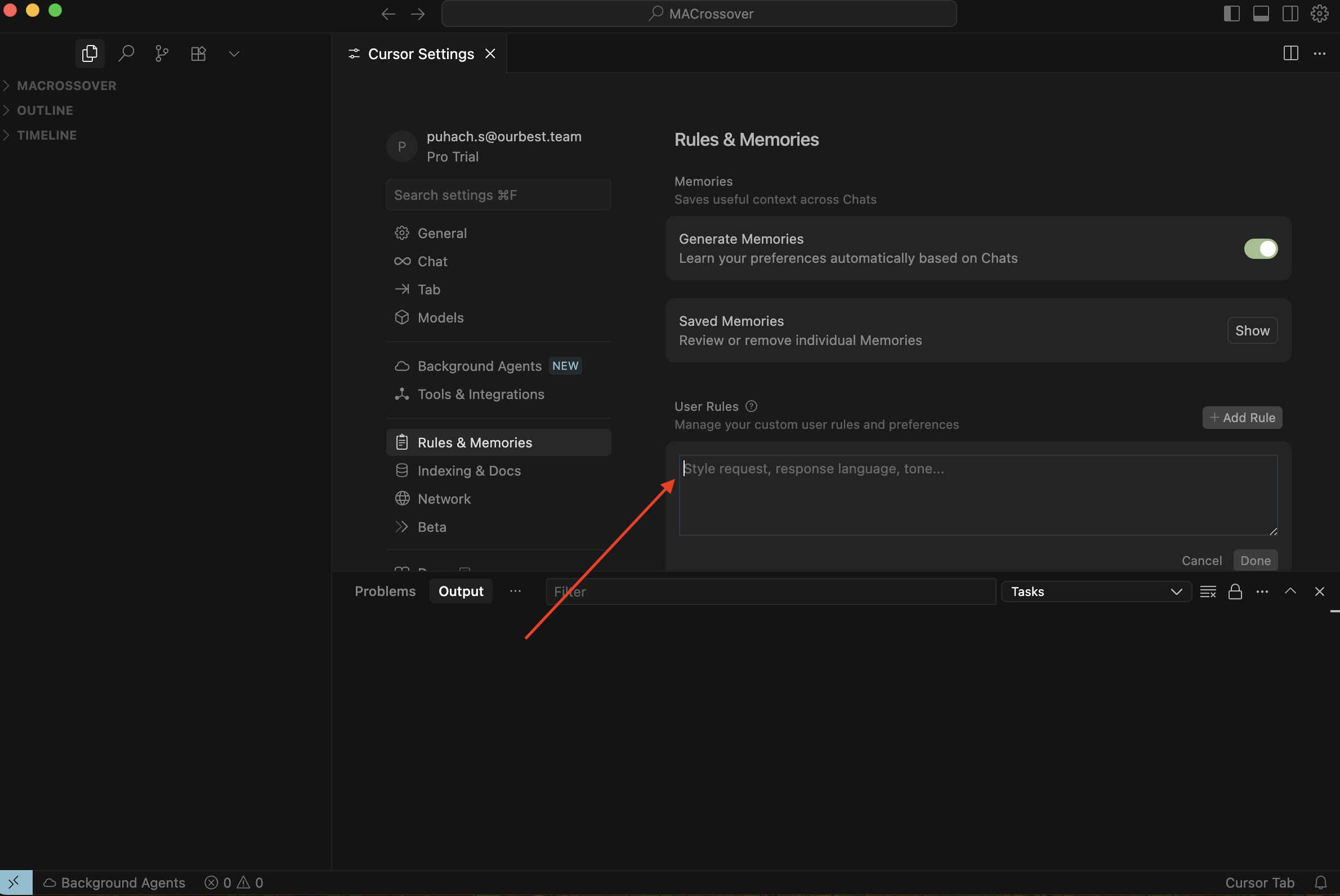Focus the Search settings field
1340x896 pixels.
point(498,195)
